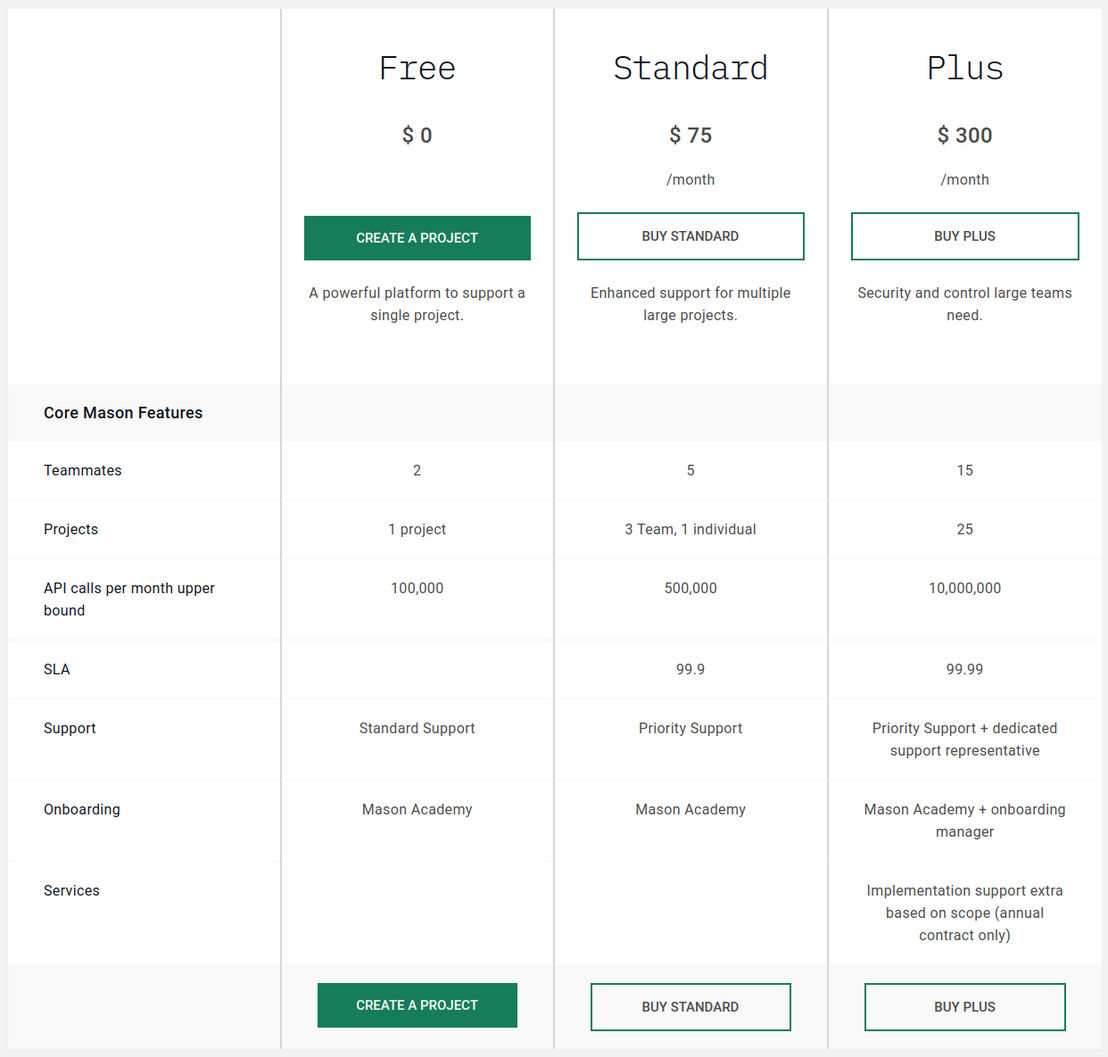
Task: Click the top BUY PLUS button
Action: (x=965, y=236)
